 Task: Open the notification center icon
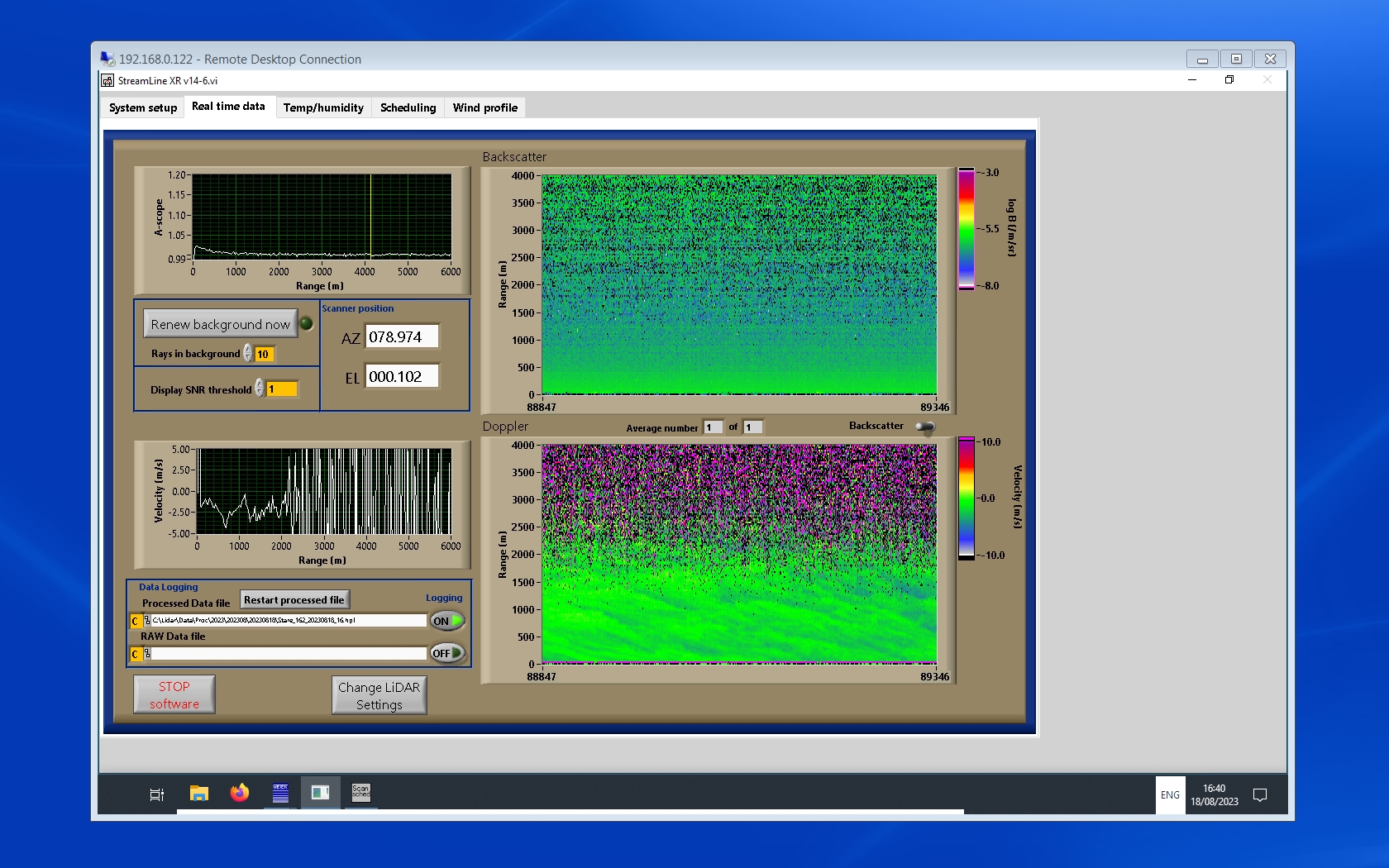1260,795
